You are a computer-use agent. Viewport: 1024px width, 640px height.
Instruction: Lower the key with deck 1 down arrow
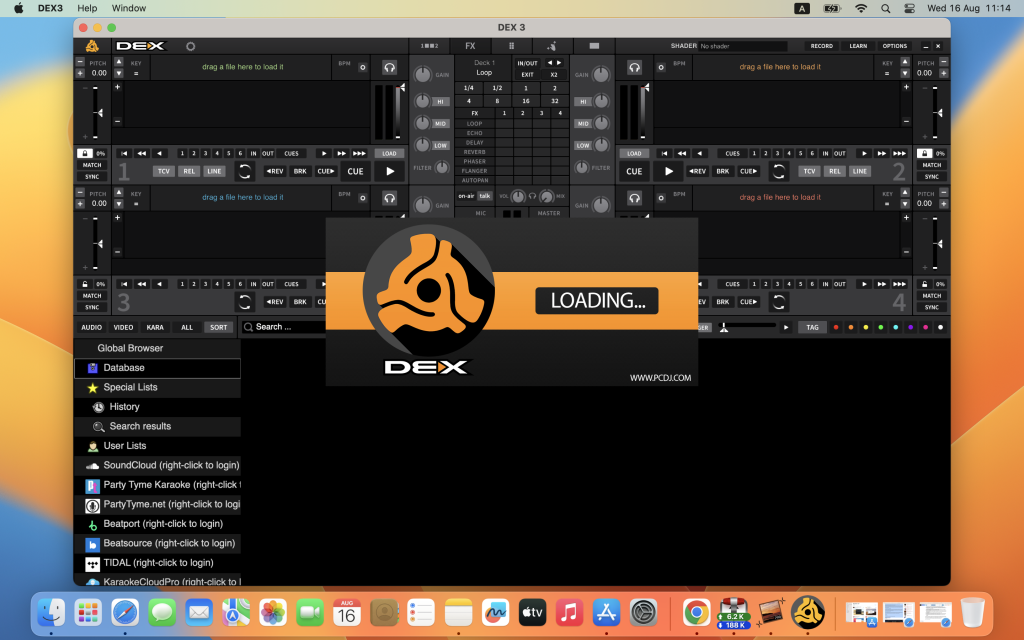tap(118, 74)
